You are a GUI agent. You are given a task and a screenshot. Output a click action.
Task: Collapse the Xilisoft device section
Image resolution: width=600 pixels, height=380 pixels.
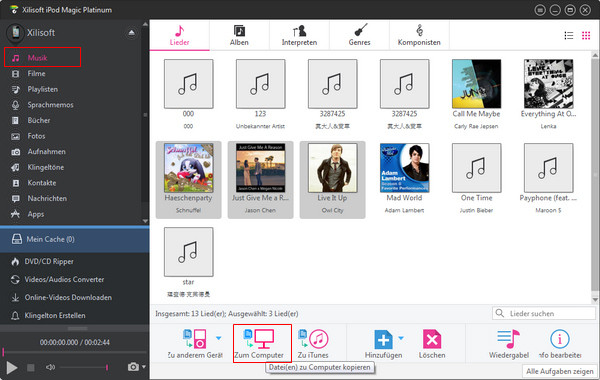[x=131, y=33]
